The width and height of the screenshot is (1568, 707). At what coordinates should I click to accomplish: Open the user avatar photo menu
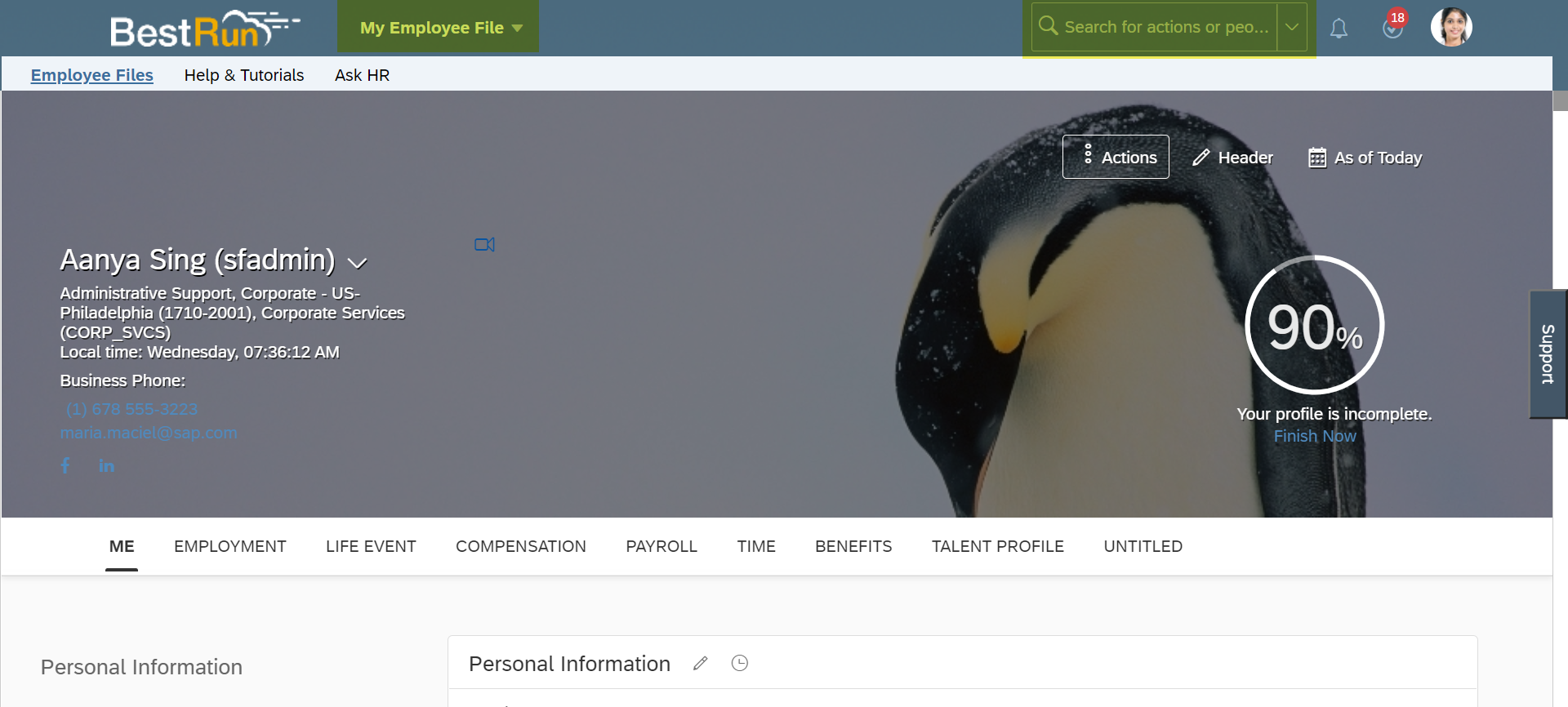(x=1451, y=27)
